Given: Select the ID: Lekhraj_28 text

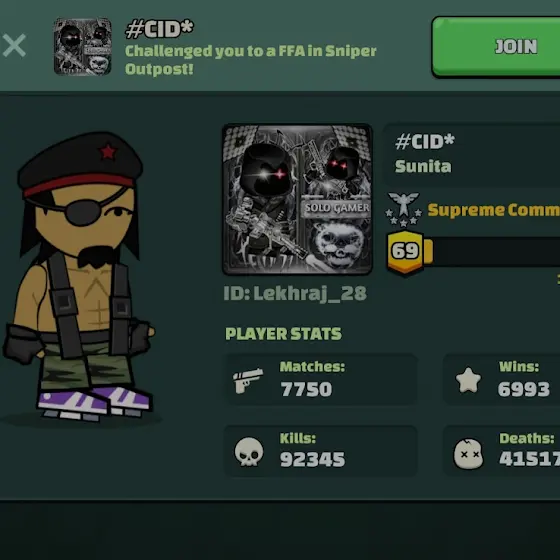Looking at the screenshot, I should pyautogui.click(x=295, y=294).
